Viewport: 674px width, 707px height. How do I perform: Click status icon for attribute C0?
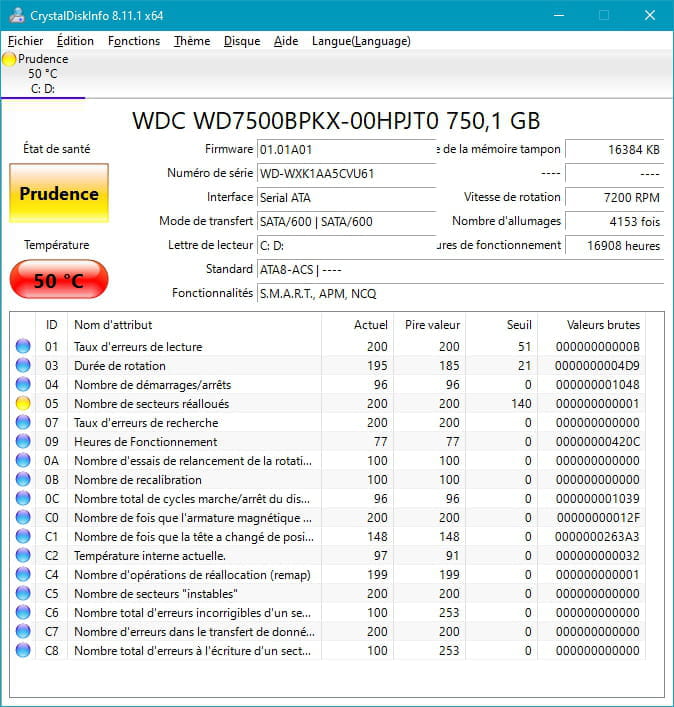(x=23, y=517)
